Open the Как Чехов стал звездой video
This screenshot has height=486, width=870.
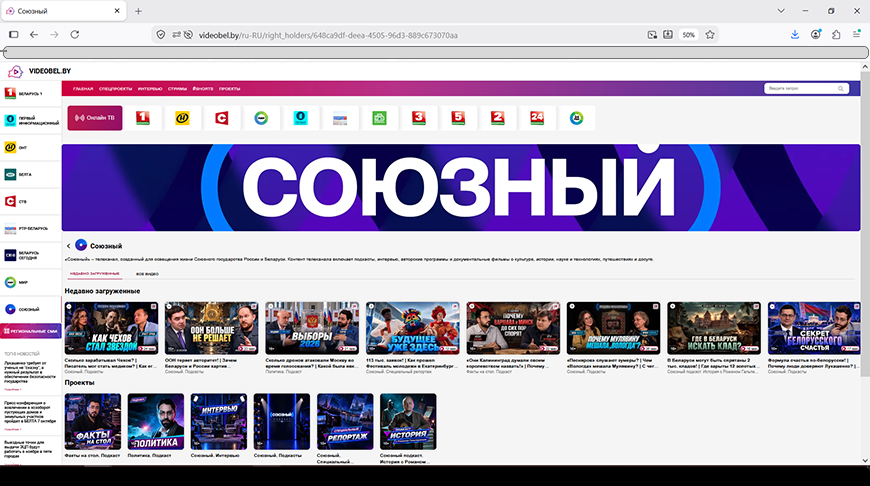click(111, 328)
